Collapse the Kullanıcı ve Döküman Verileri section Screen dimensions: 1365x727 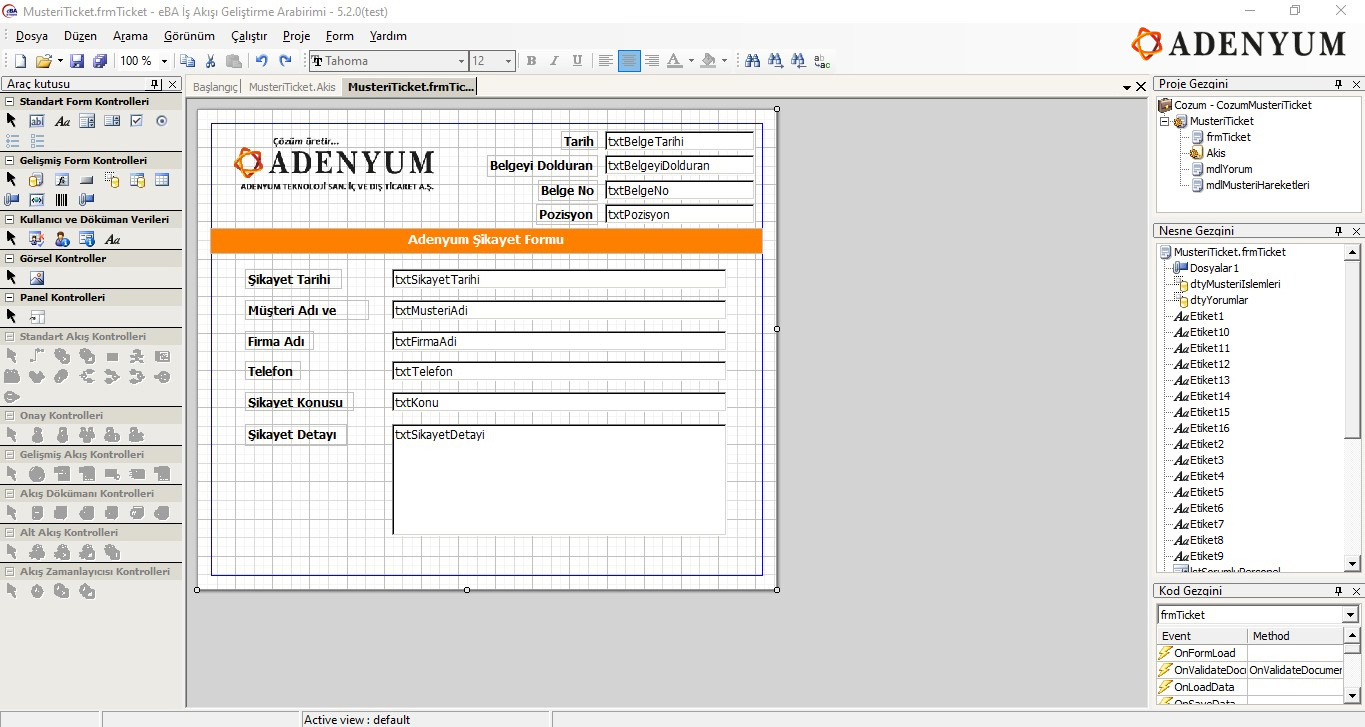(x=10, y=219)
